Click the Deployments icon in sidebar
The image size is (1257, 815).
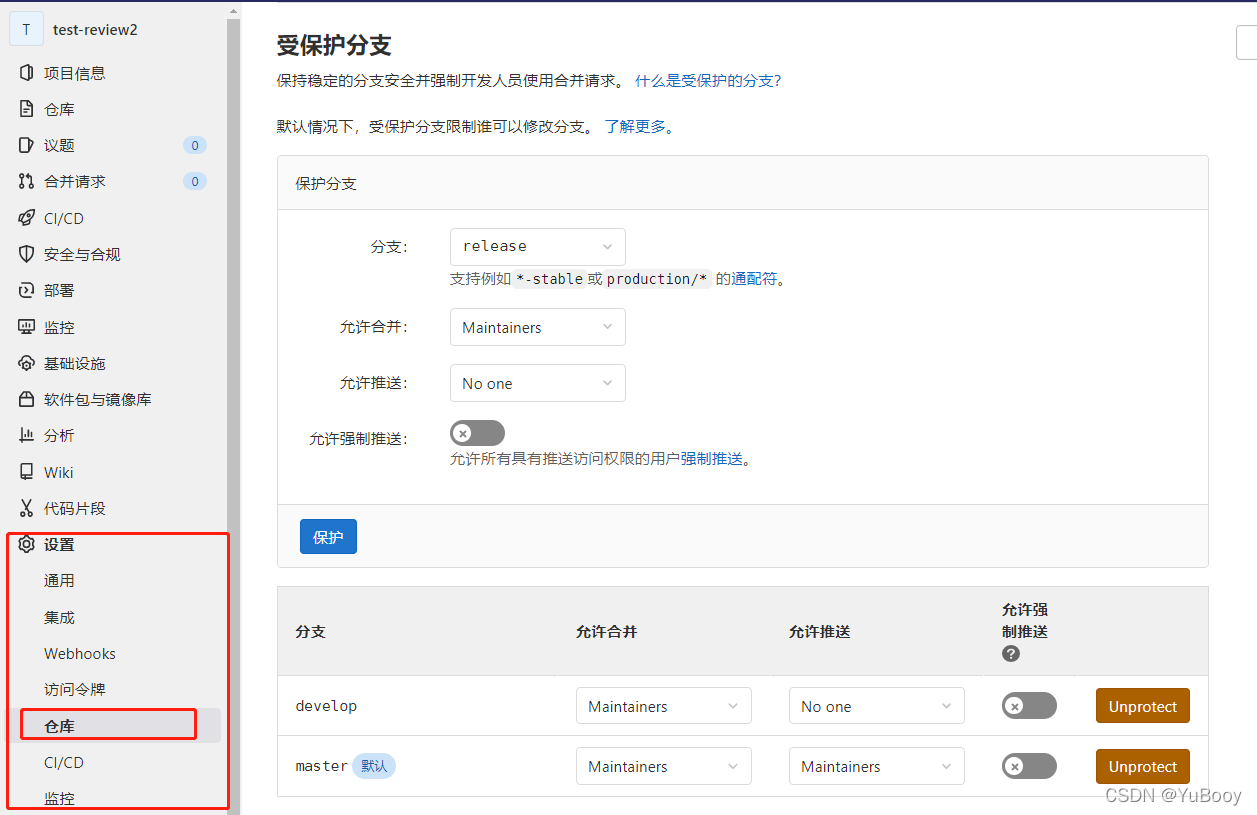pos(27,290)
